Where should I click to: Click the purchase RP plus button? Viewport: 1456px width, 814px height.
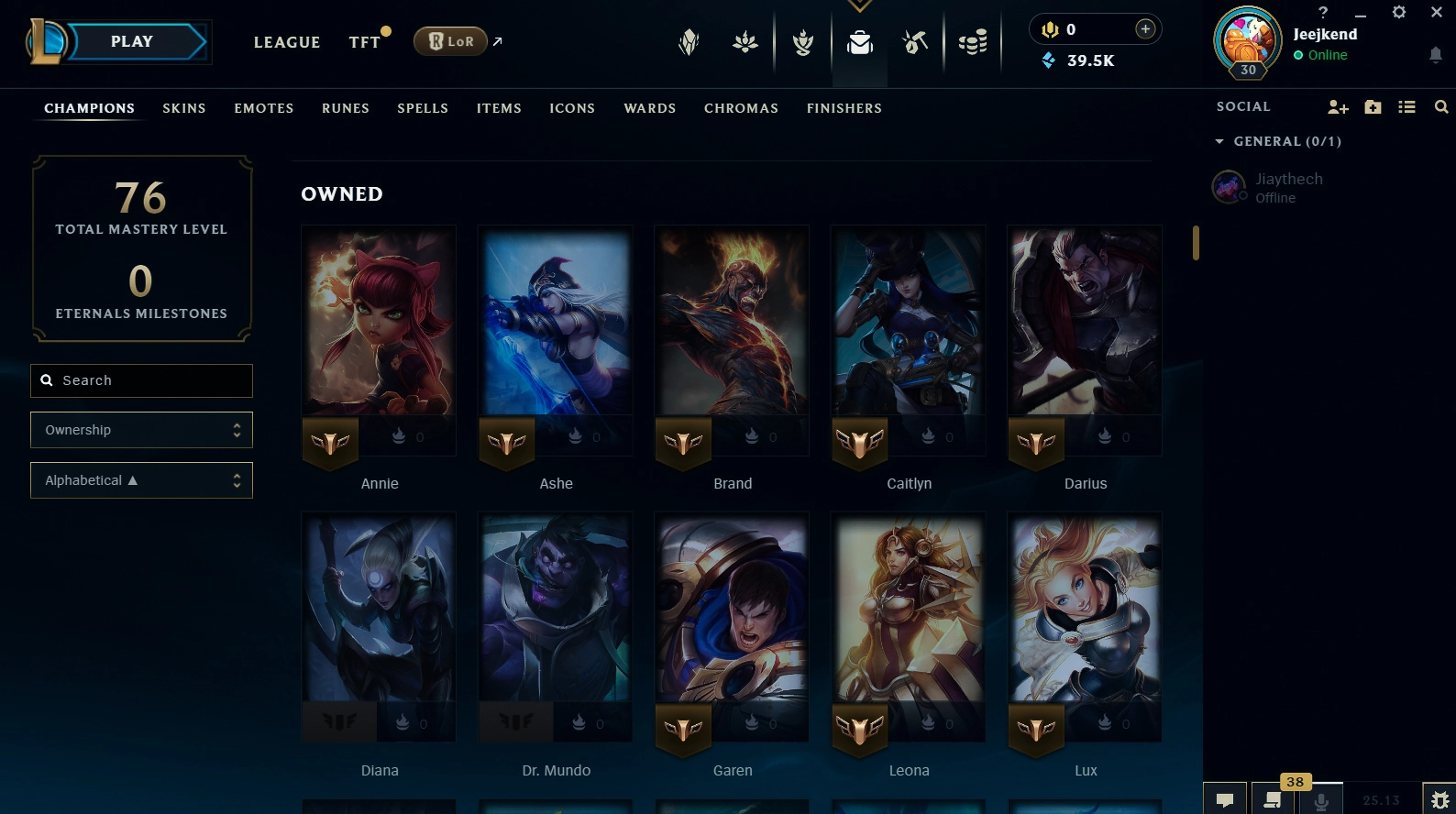click(1145, 29)
